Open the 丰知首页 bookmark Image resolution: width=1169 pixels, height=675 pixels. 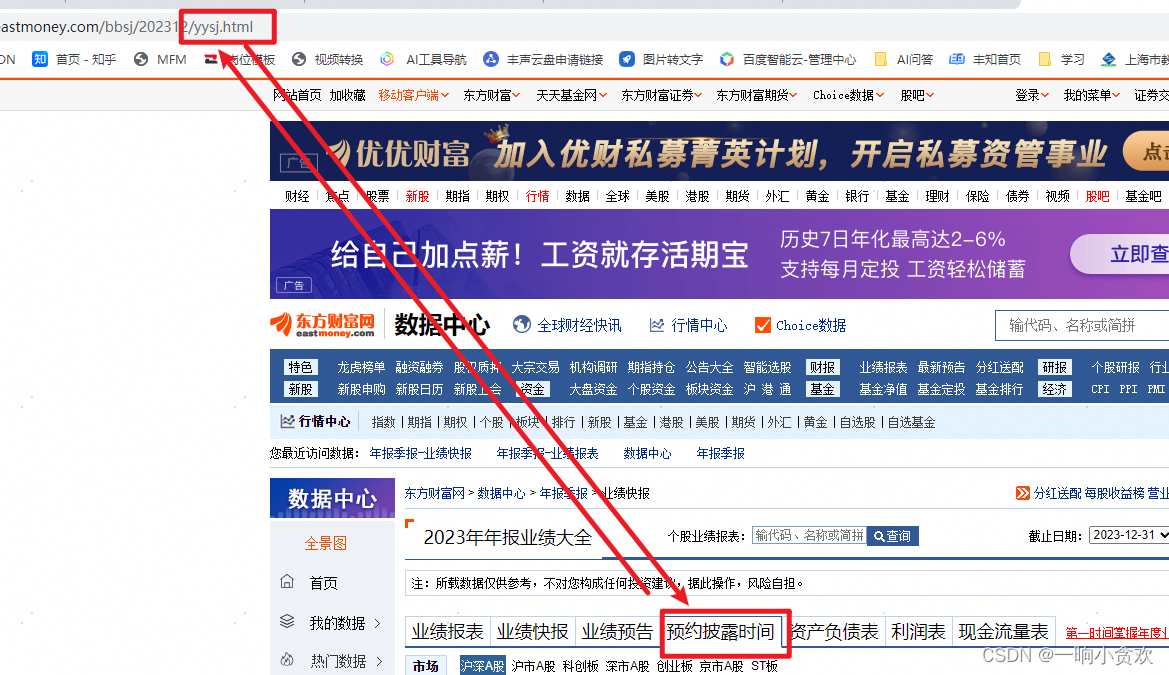click(985, 59)
